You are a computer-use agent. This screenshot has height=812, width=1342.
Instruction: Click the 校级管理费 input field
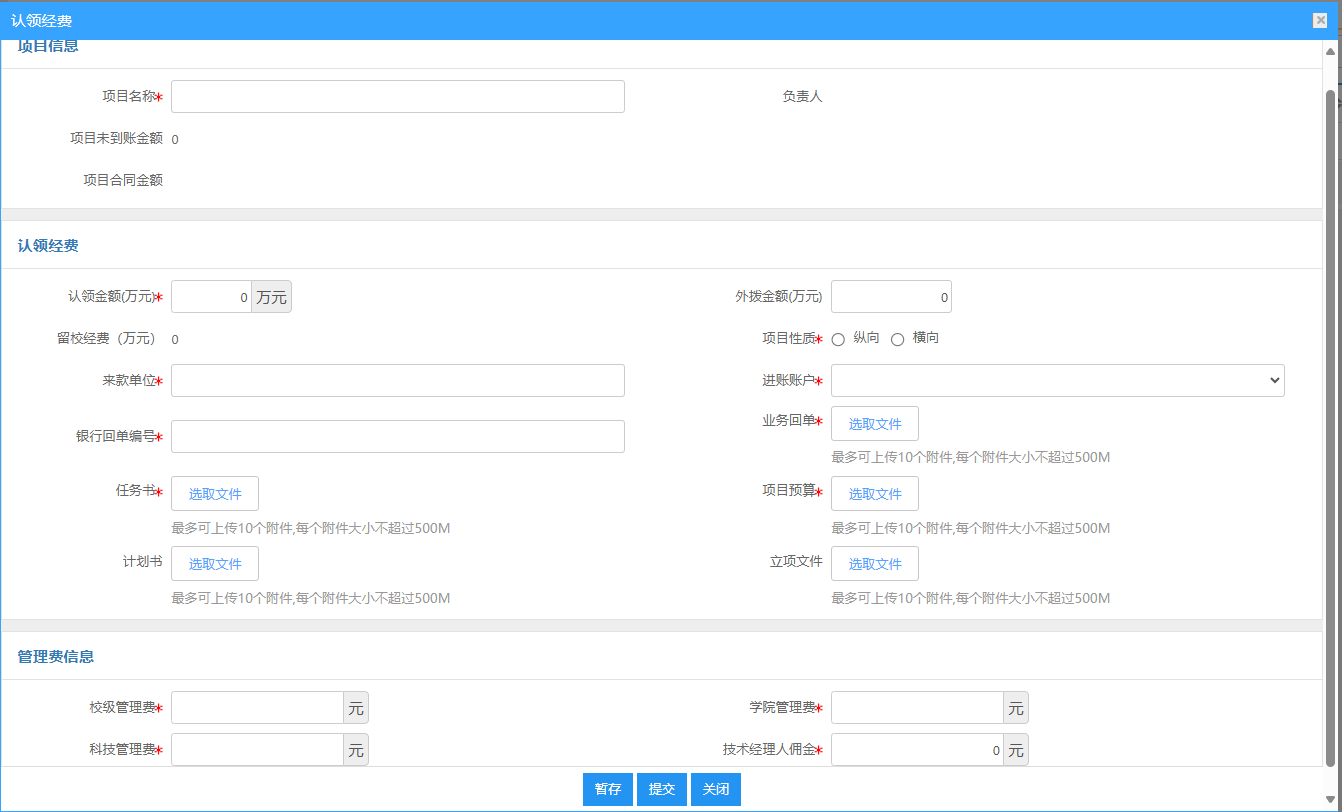click(x=257, y=708)
